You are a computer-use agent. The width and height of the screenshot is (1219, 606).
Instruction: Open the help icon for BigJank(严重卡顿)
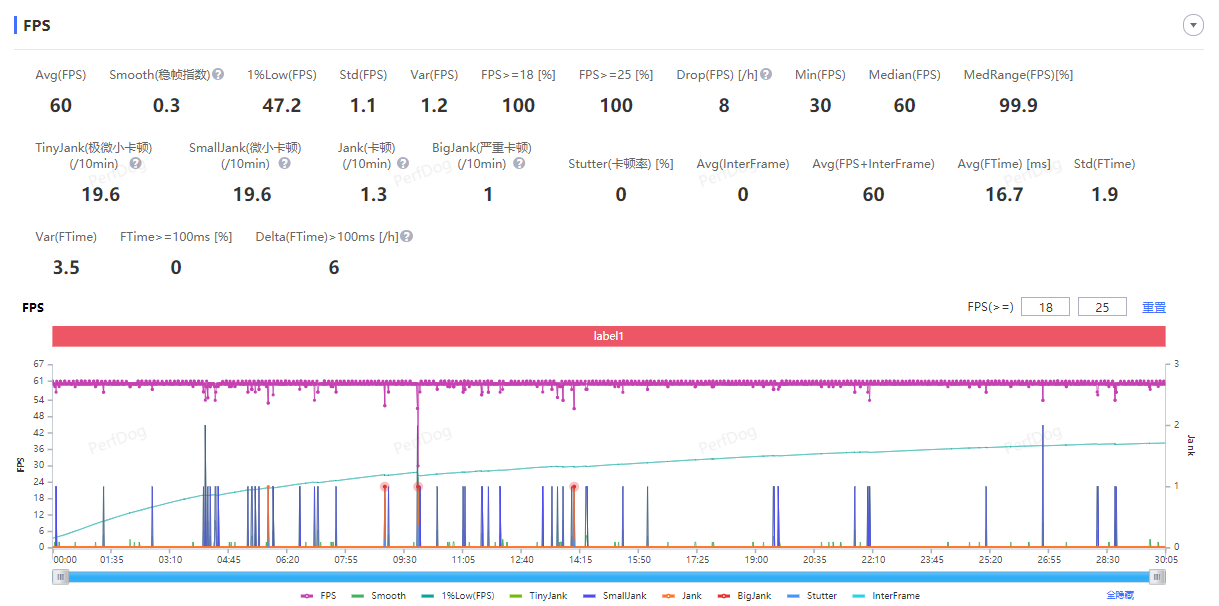519,164
